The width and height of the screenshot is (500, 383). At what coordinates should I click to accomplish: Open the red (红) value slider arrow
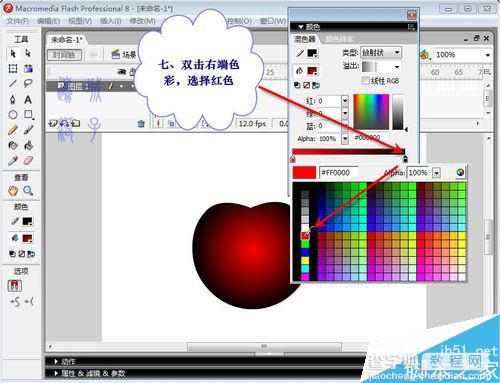(345, 101)
